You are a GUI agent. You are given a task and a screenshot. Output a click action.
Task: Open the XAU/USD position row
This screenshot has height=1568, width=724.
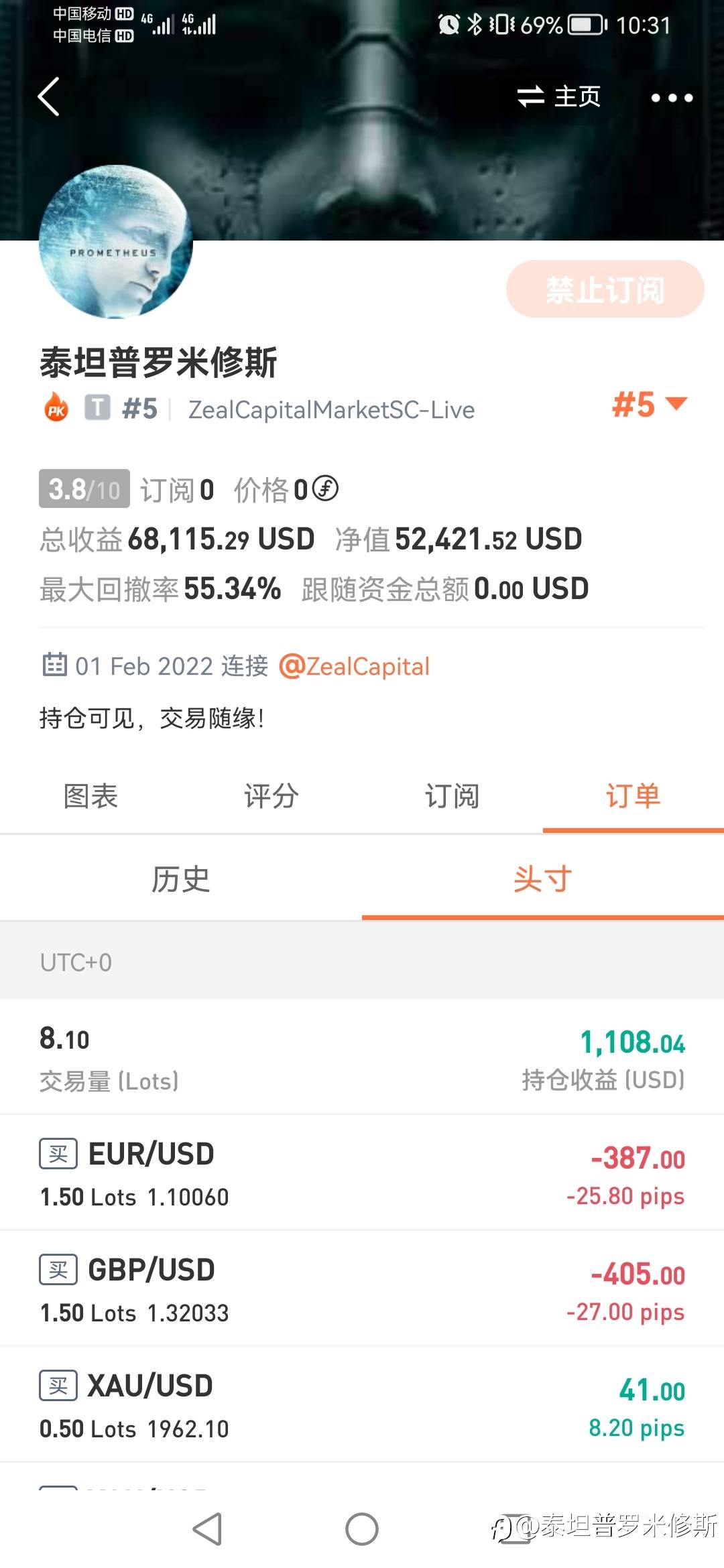coord(362,1404)
